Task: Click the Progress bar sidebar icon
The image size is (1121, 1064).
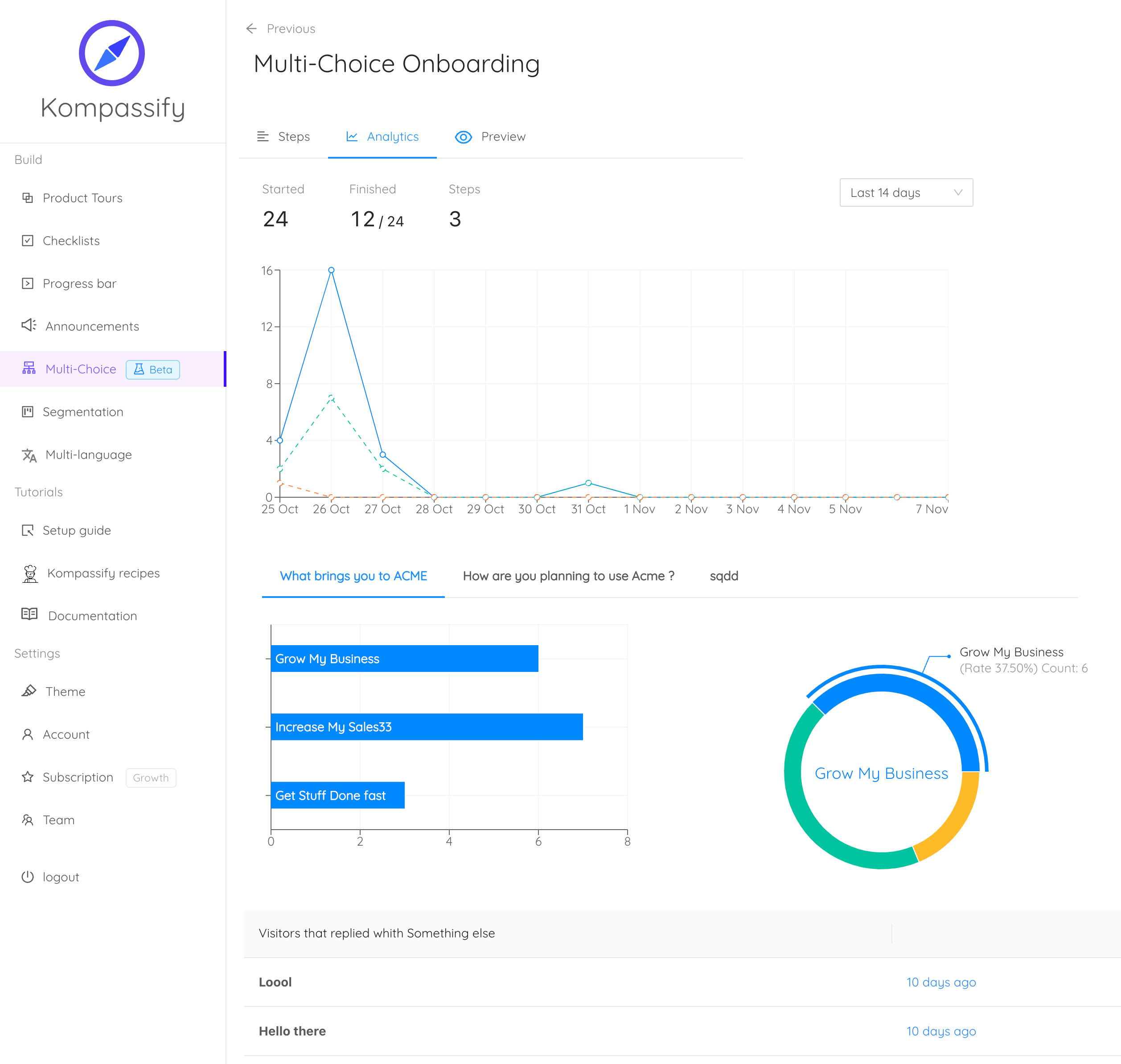Action: pyautogui.click(x=27, y=283)
